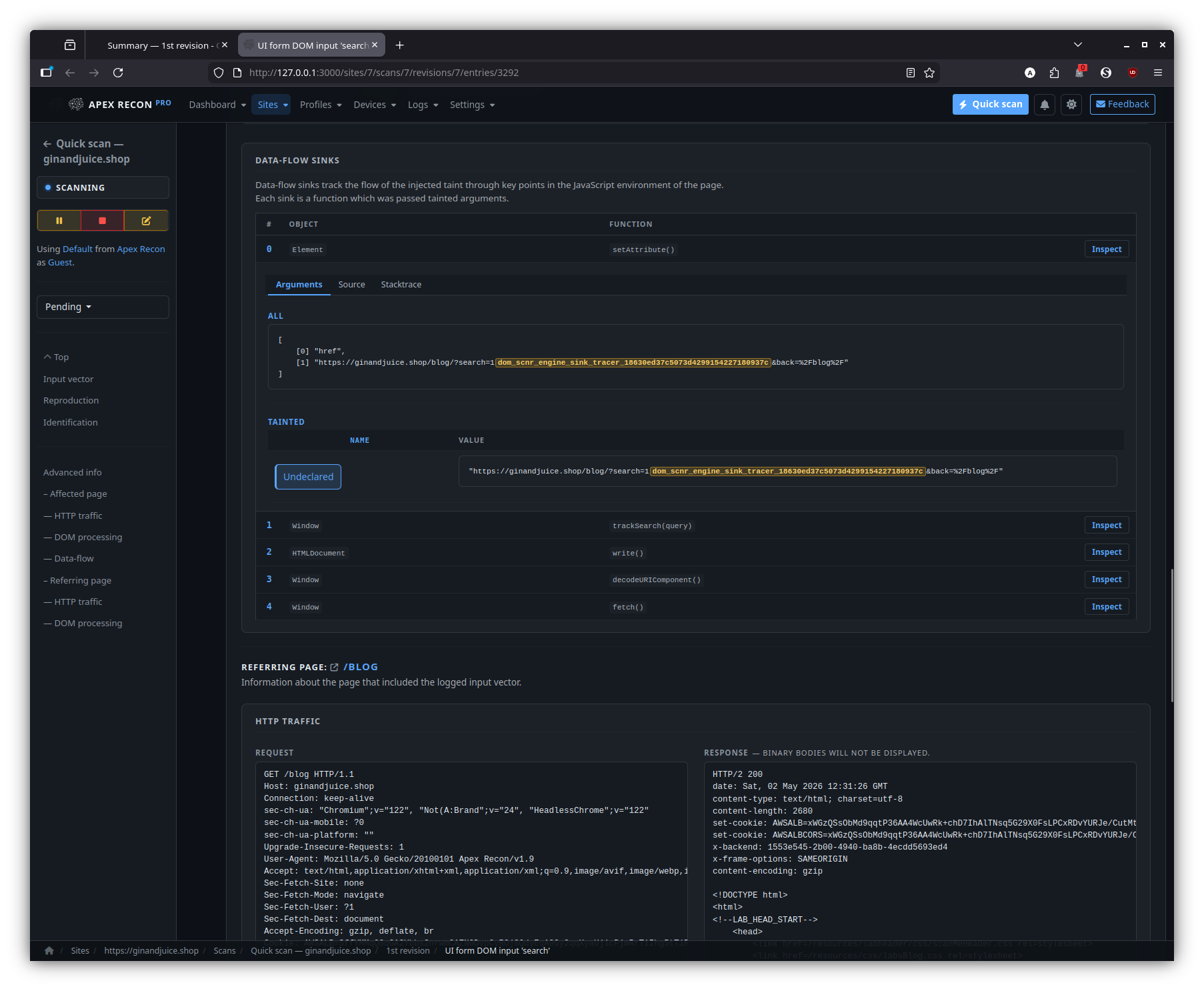Reload the browser page
This screenshot has width=1204, height=991.
coord(118,73)
